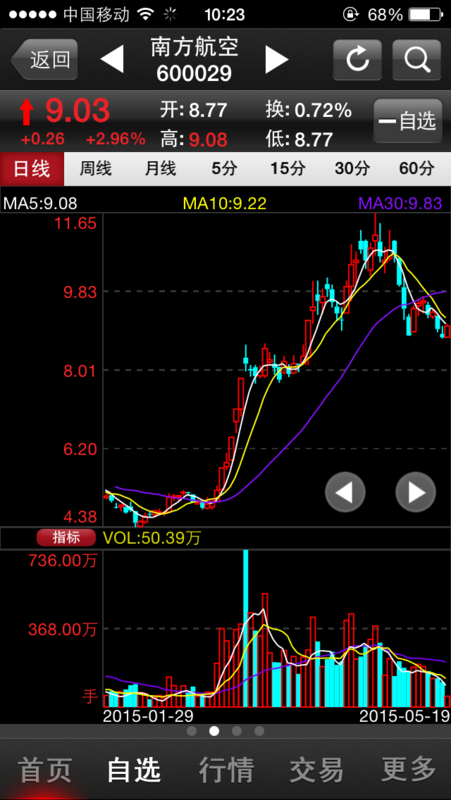The image size is (451, 800).
Task: Go to next stock with right triangle
Action: [277, 59]
